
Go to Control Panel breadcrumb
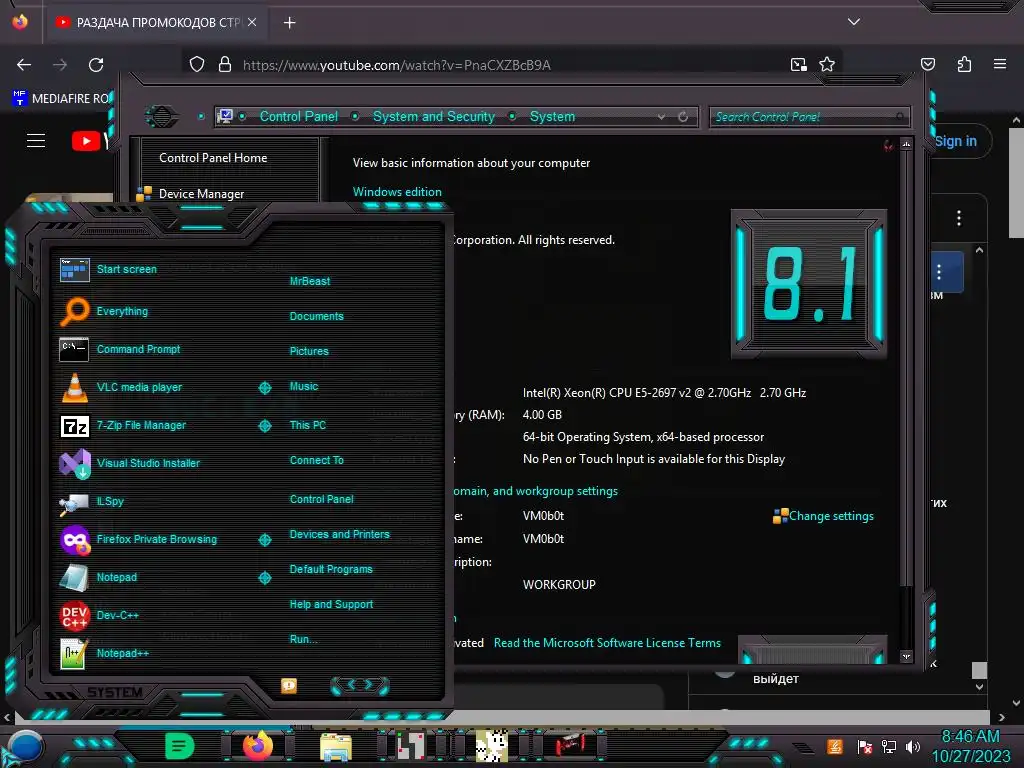pos(298,116)
